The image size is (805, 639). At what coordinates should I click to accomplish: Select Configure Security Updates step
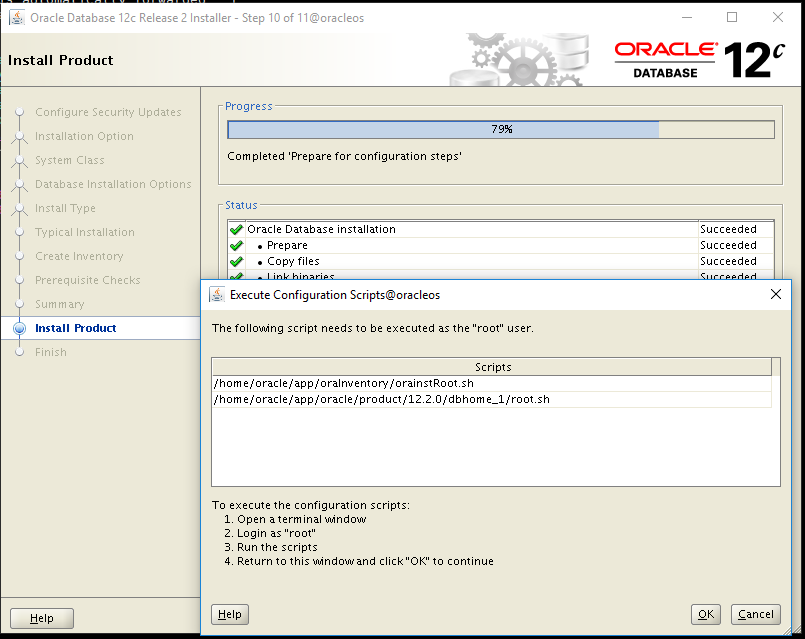tap(108, 112)
